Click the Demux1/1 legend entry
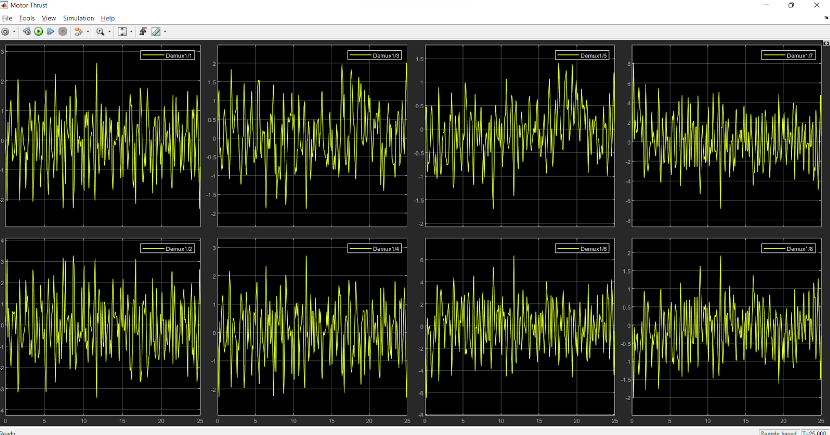The width and height of the screenshot is (830, 435). [169, 55]
